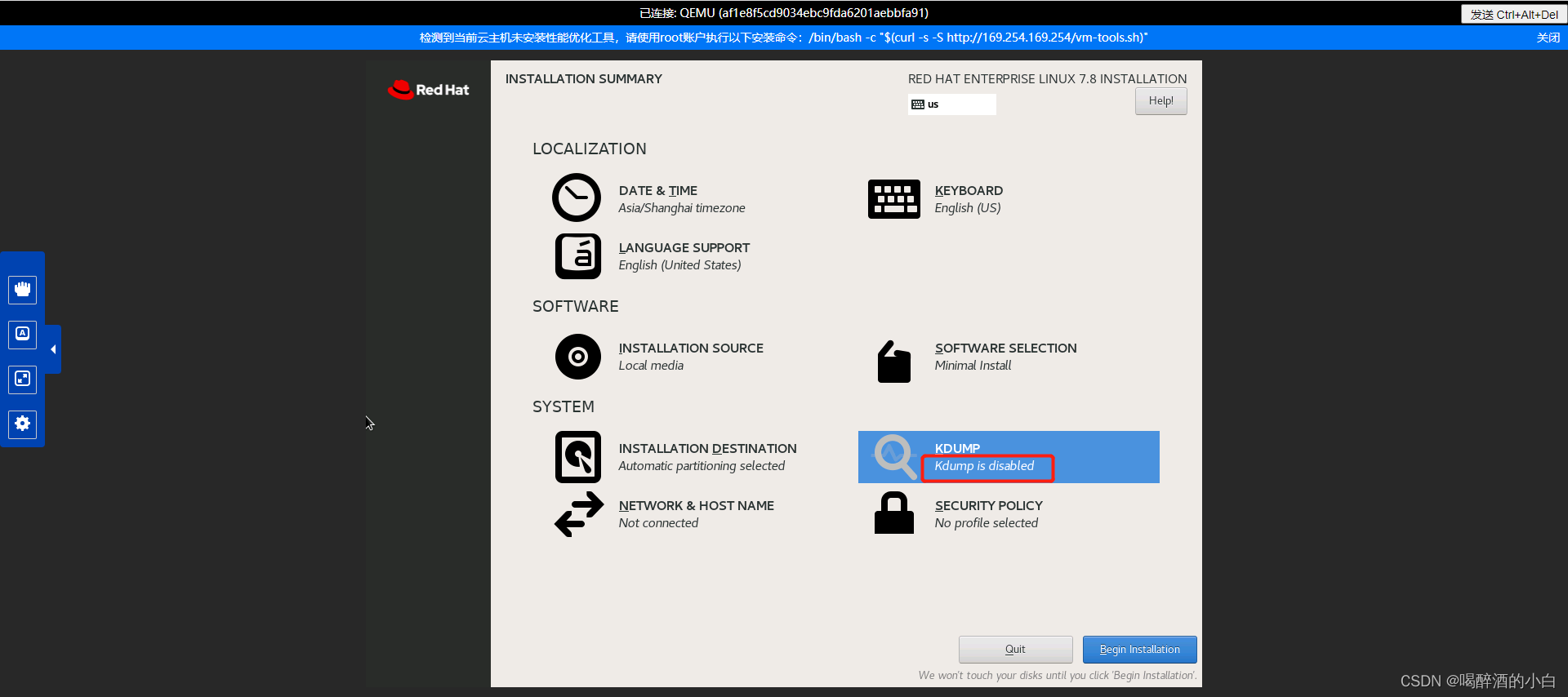Image resolution: width=1568 pixels, height=697 pixels.
Task: Click 'Not connected' status text
Action: [x=658, y=523]
